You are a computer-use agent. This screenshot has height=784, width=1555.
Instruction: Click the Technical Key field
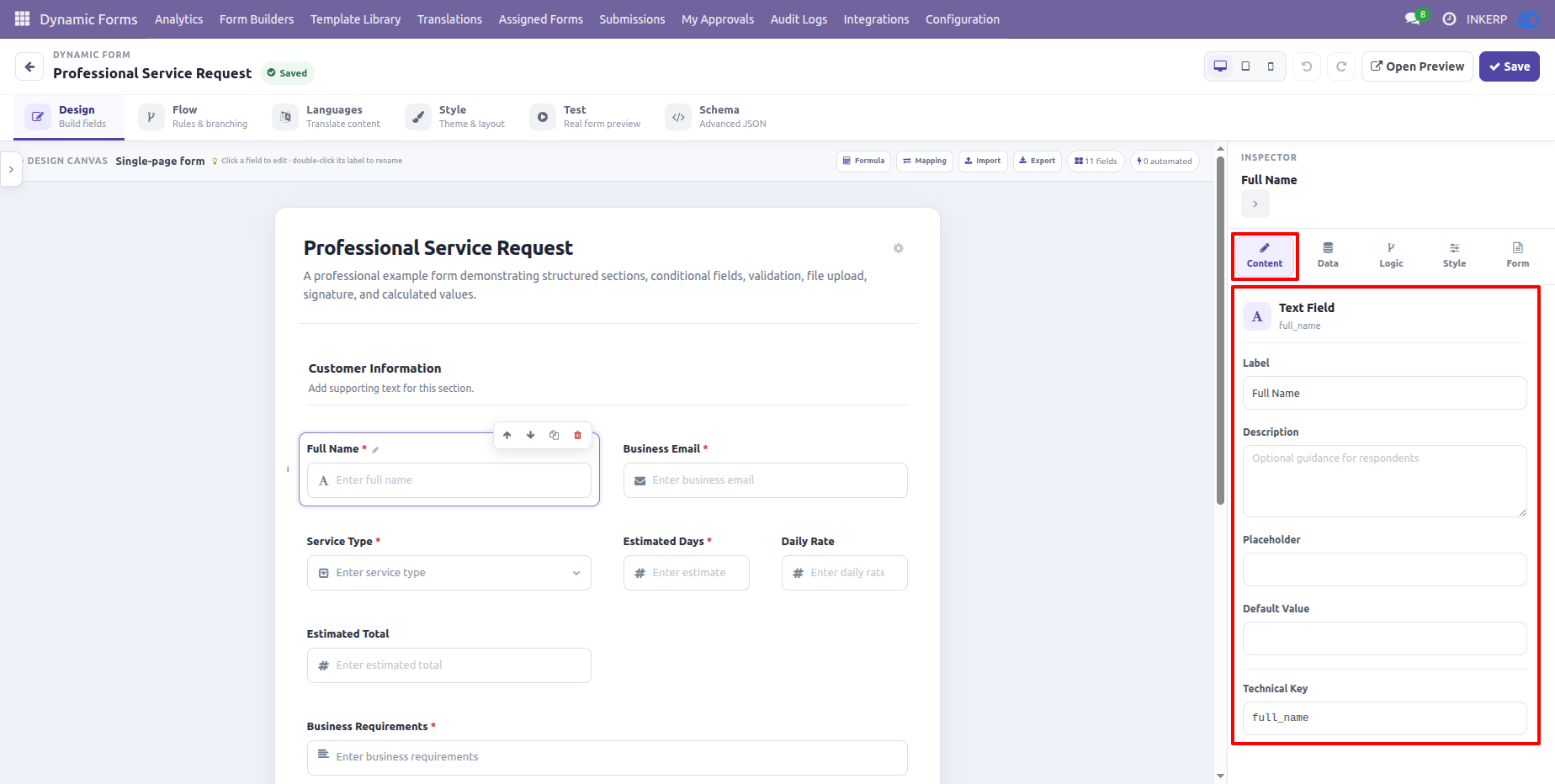pos(1384,718)
